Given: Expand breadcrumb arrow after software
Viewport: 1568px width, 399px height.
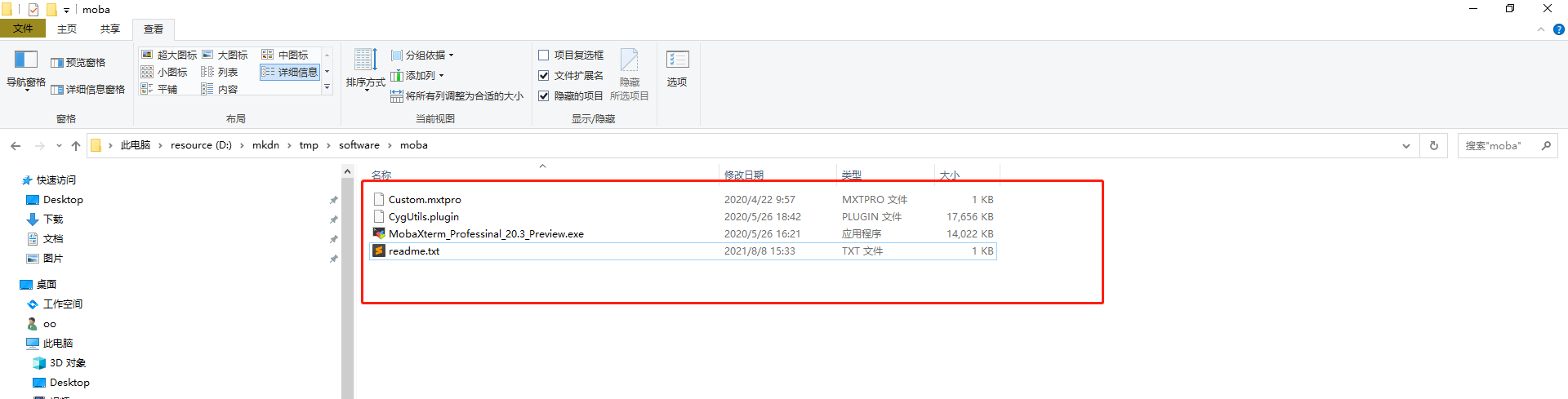Looking at the screenshot, I should (390, 145).
